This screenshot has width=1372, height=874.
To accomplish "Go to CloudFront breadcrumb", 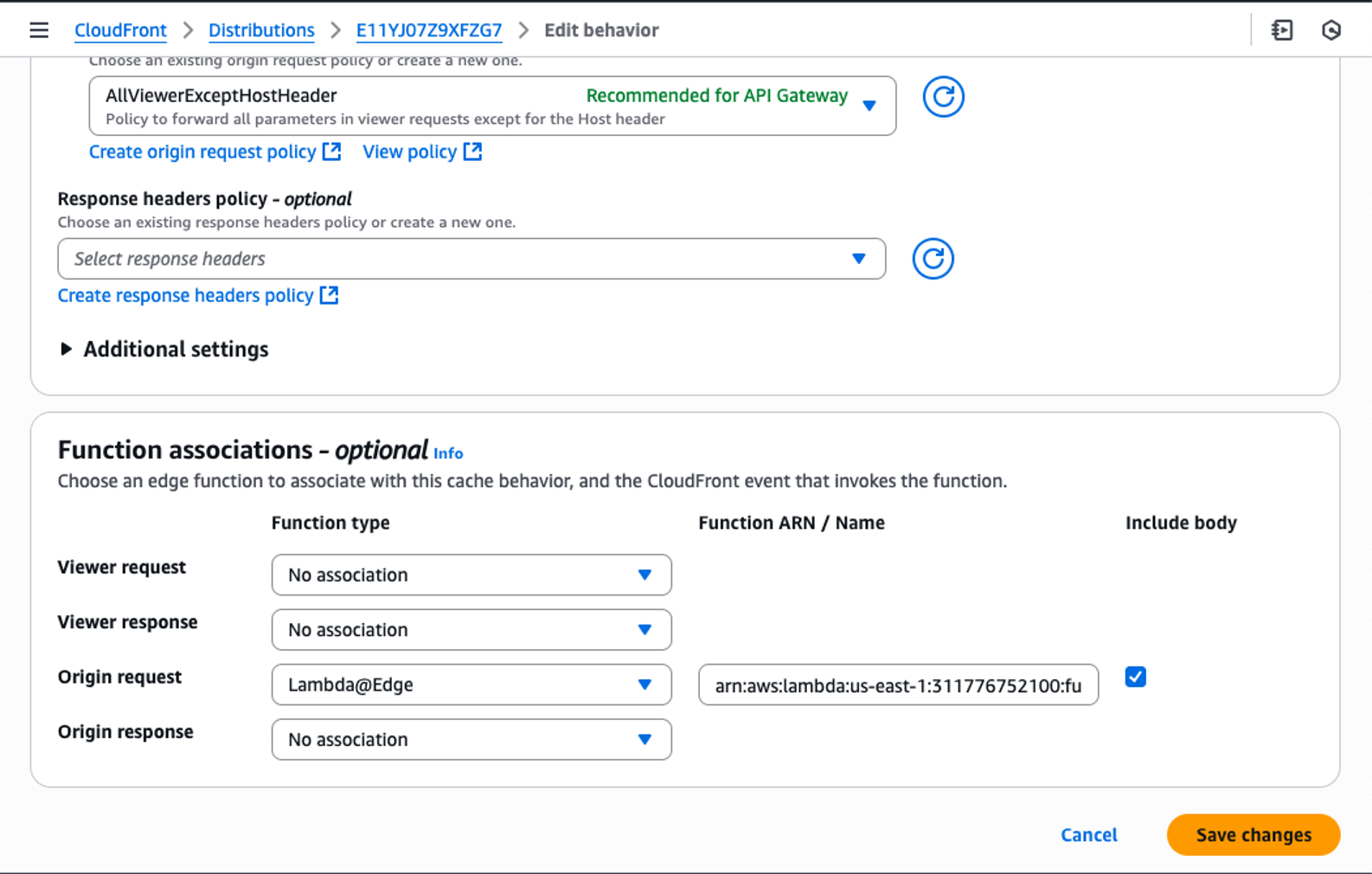I will tap(120, 30).
